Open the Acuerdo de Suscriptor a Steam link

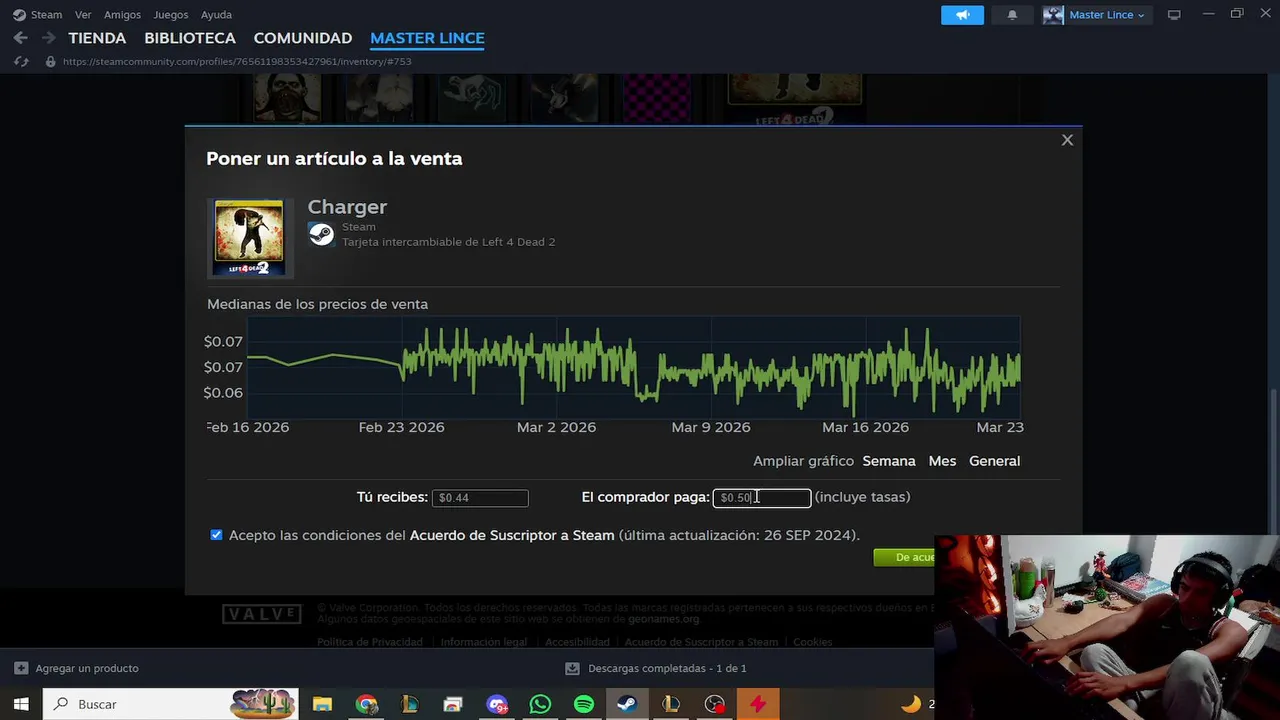(512, 535)
